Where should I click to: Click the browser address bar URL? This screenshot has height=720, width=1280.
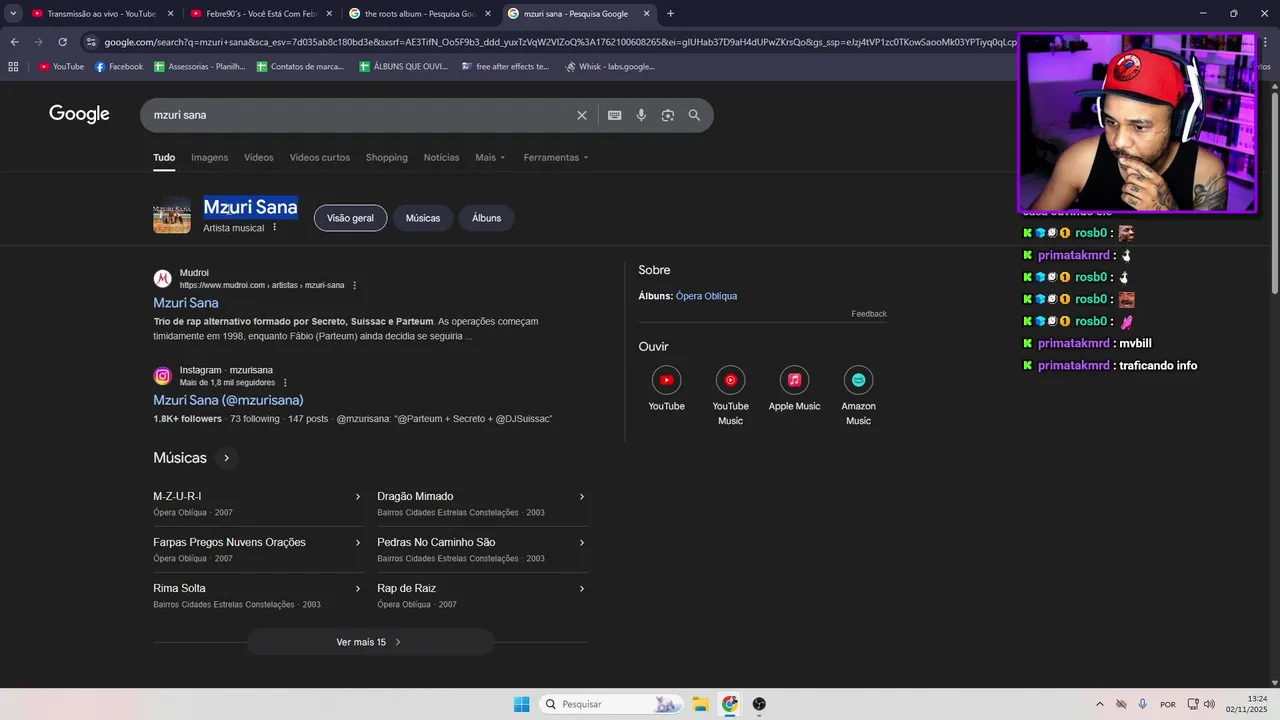click(x=560, y=42)
